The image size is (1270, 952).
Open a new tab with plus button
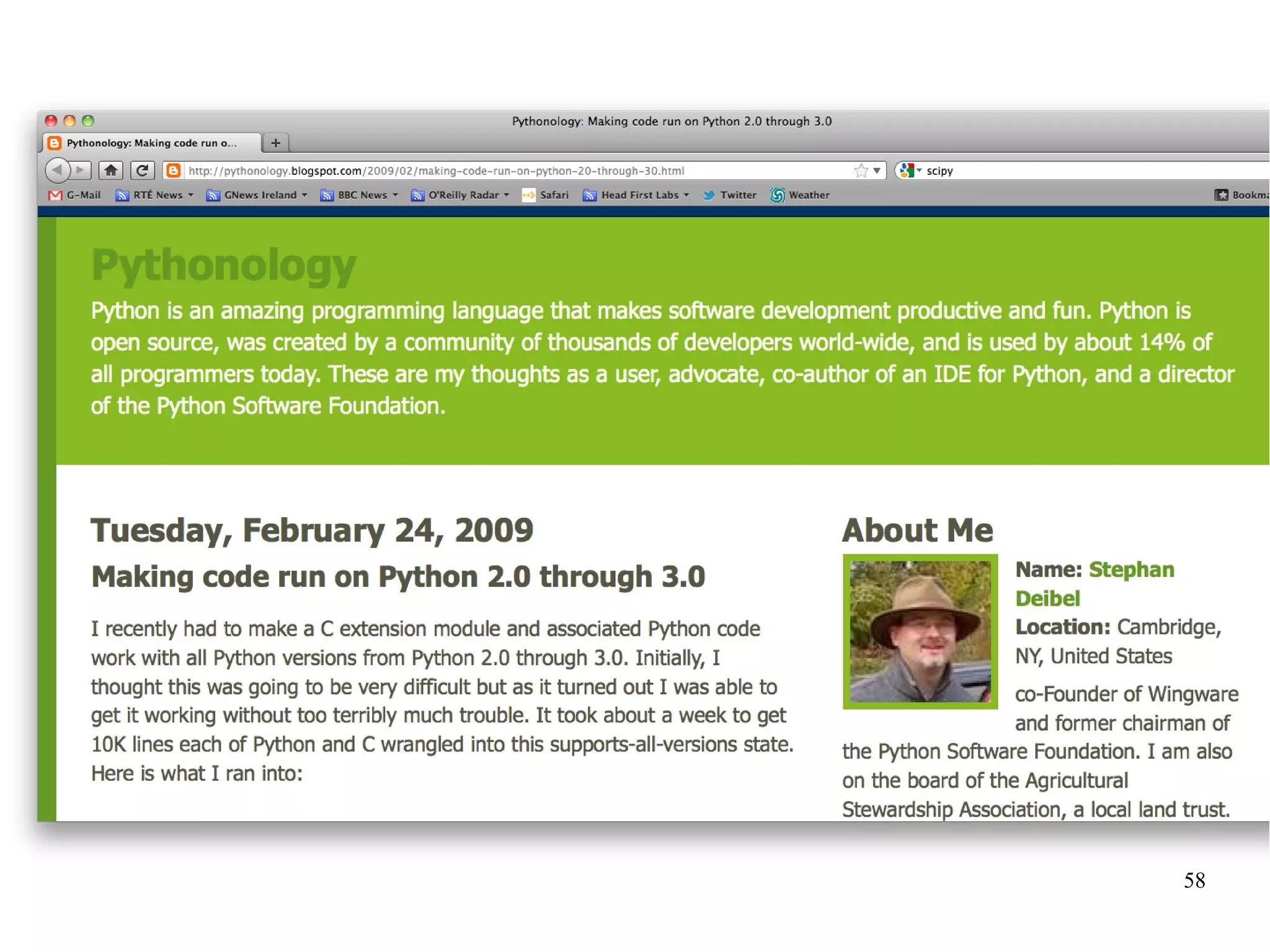click(276, 143)
